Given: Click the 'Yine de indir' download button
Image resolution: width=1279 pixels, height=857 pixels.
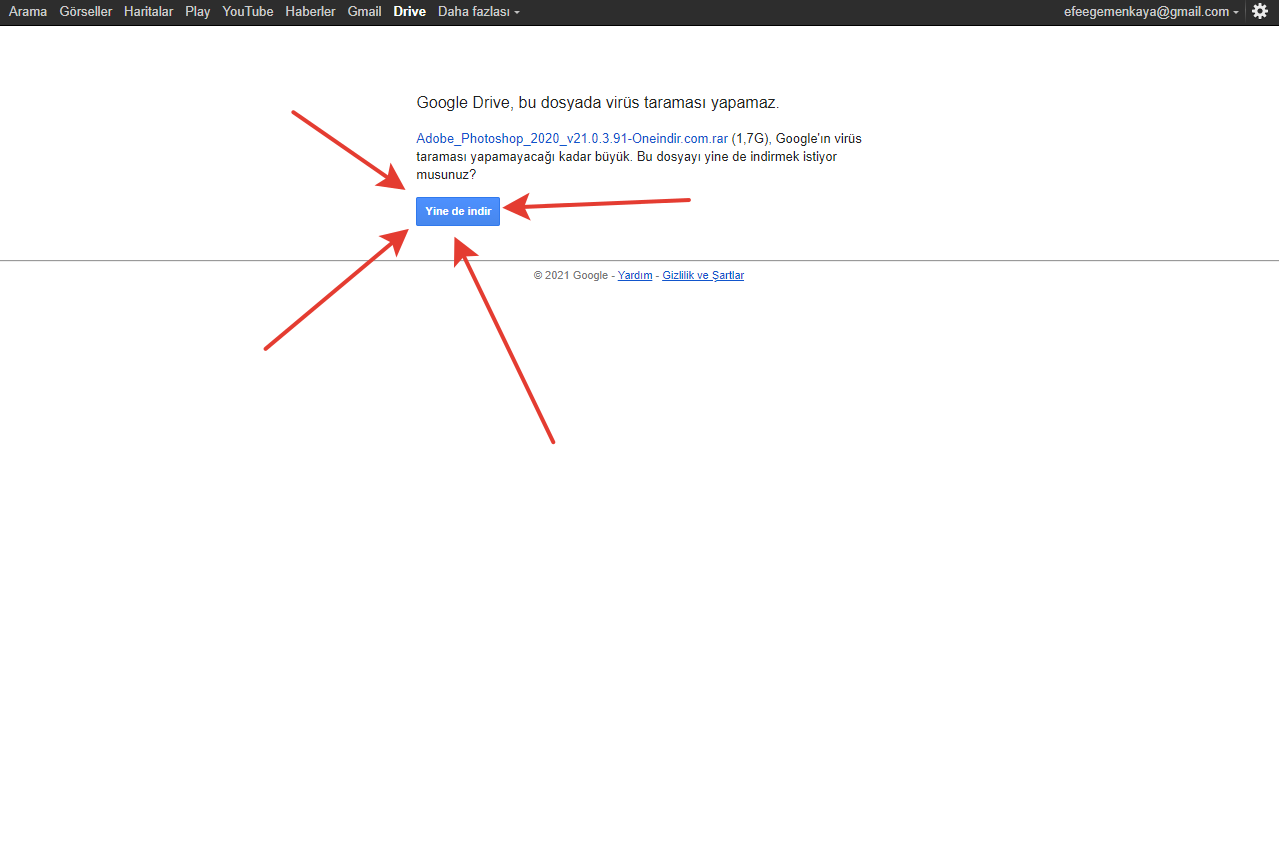Looking at the screenshot, I should 458,211.
